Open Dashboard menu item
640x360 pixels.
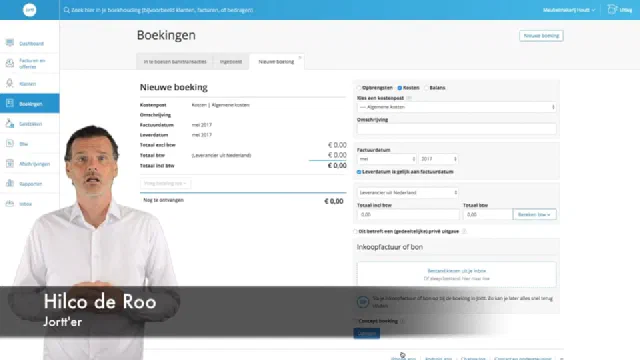31,43
